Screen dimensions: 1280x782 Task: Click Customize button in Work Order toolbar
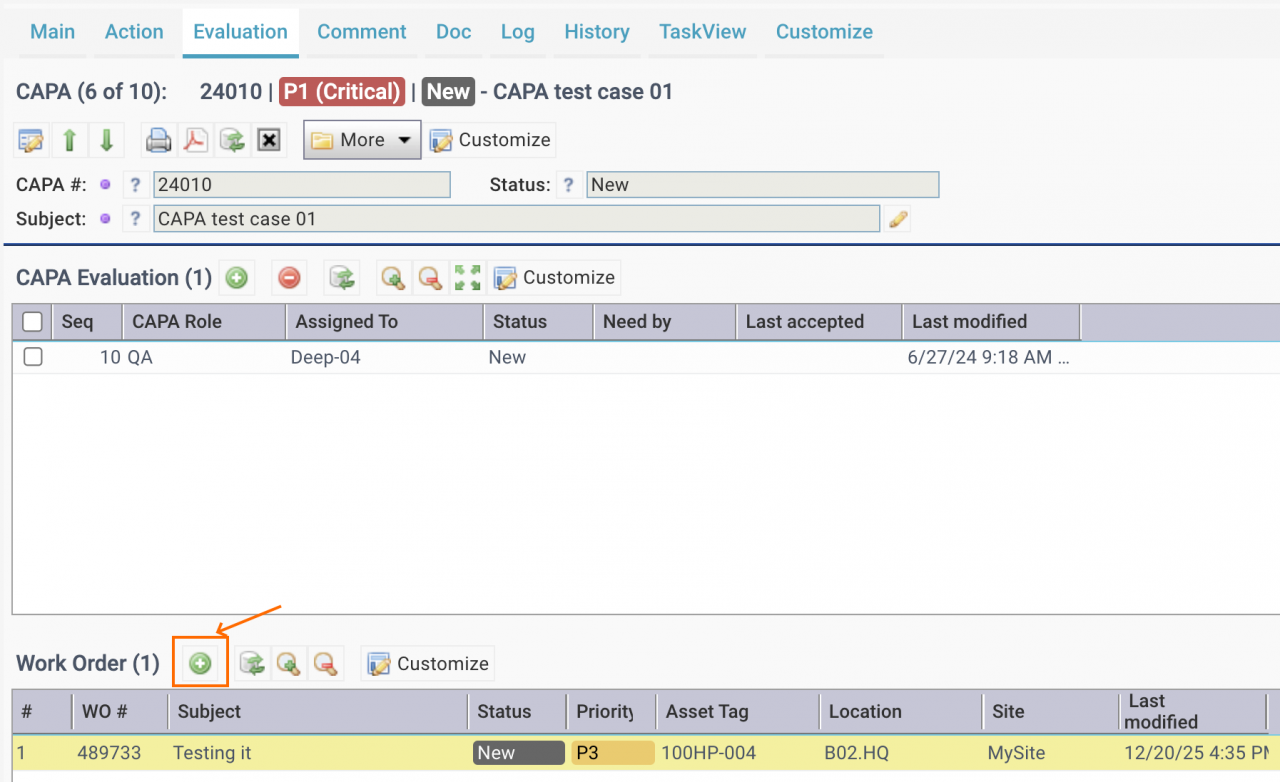(428, 663)
